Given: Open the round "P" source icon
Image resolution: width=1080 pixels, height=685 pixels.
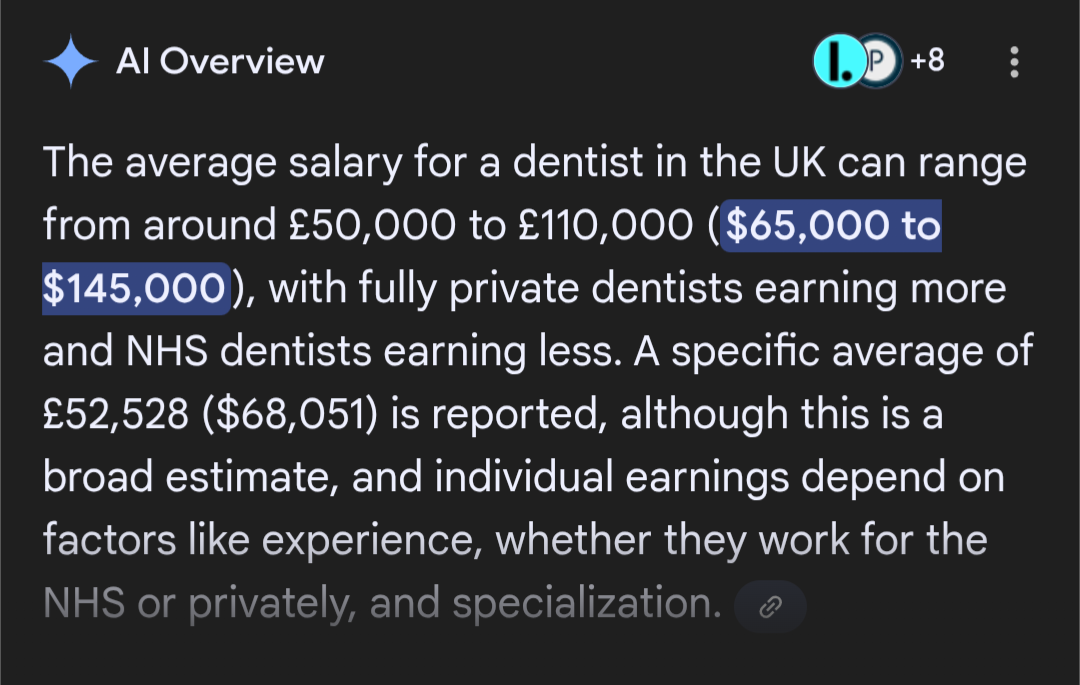Looking at the screenshot, I should pyautogui.click(x=878, y=62).
